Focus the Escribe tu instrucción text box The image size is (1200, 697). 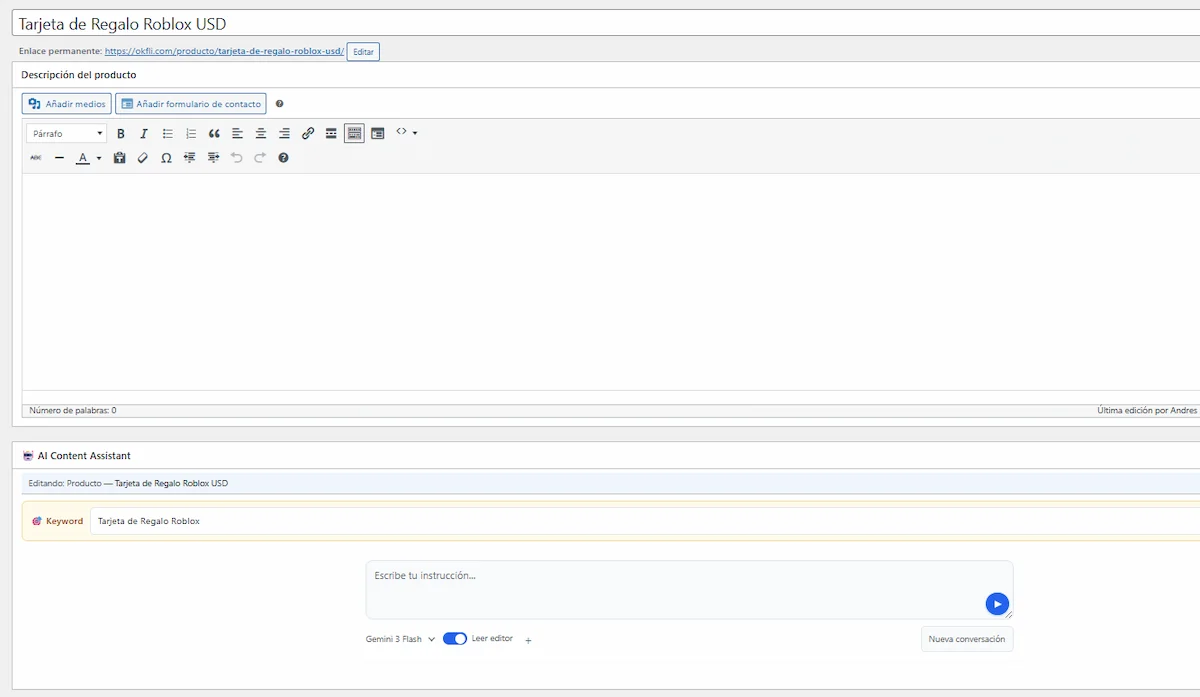click(689, 590)
